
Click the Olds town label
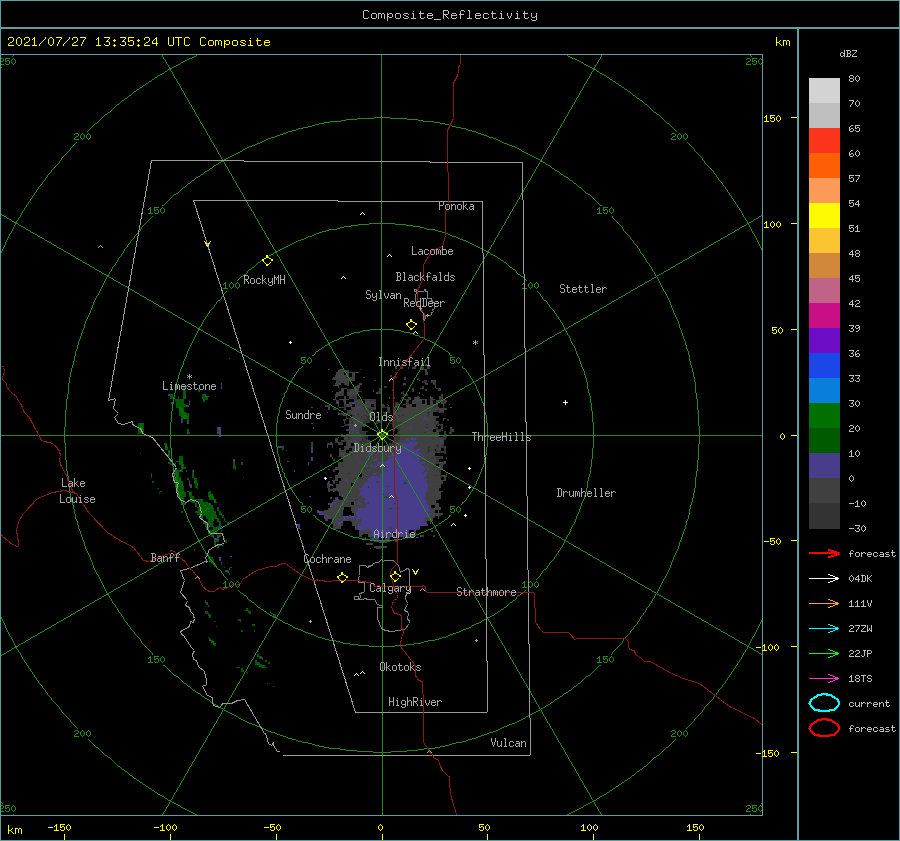tap(381, 417)
